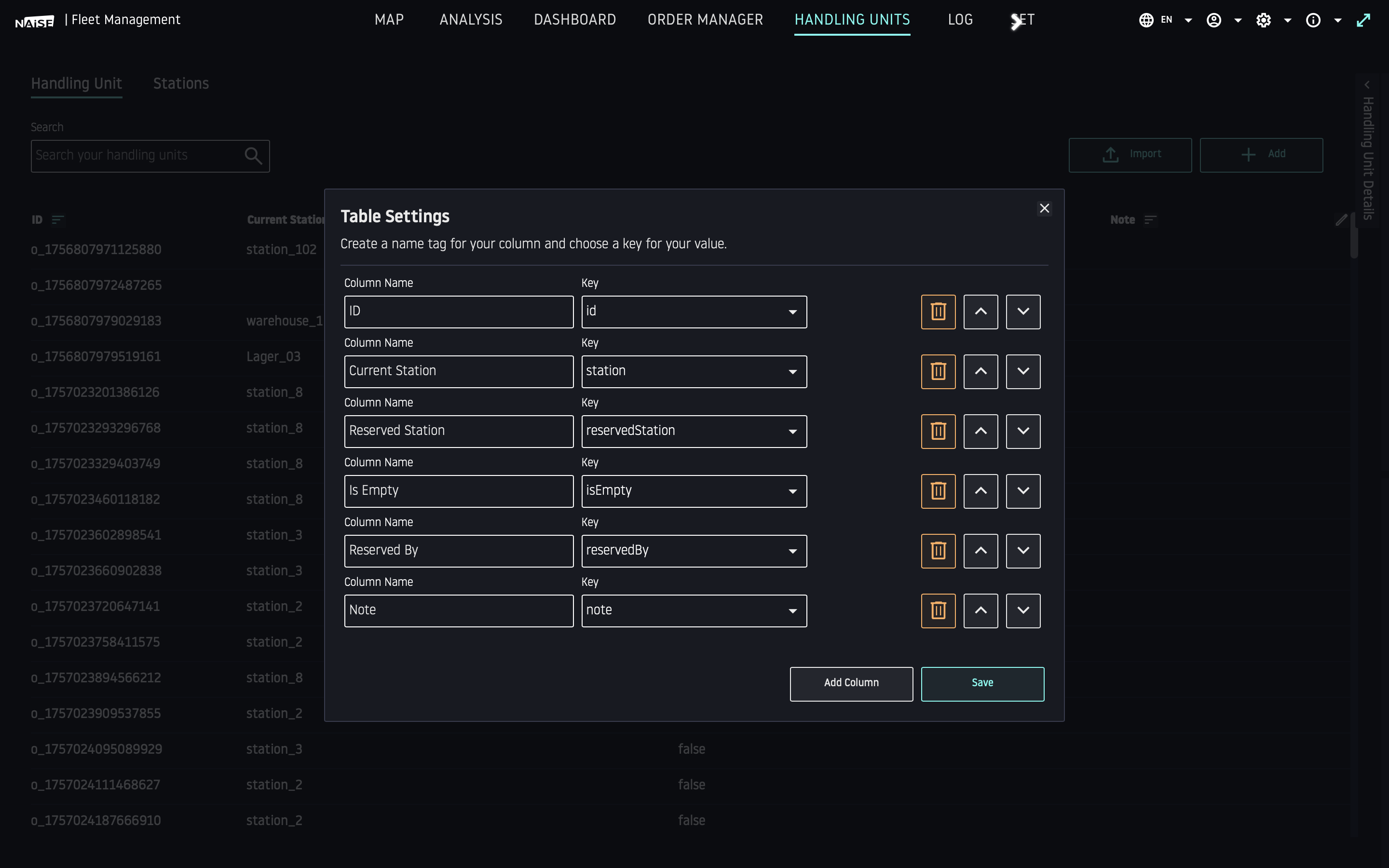Click the fullscreen expand icon

[1363, 20]
